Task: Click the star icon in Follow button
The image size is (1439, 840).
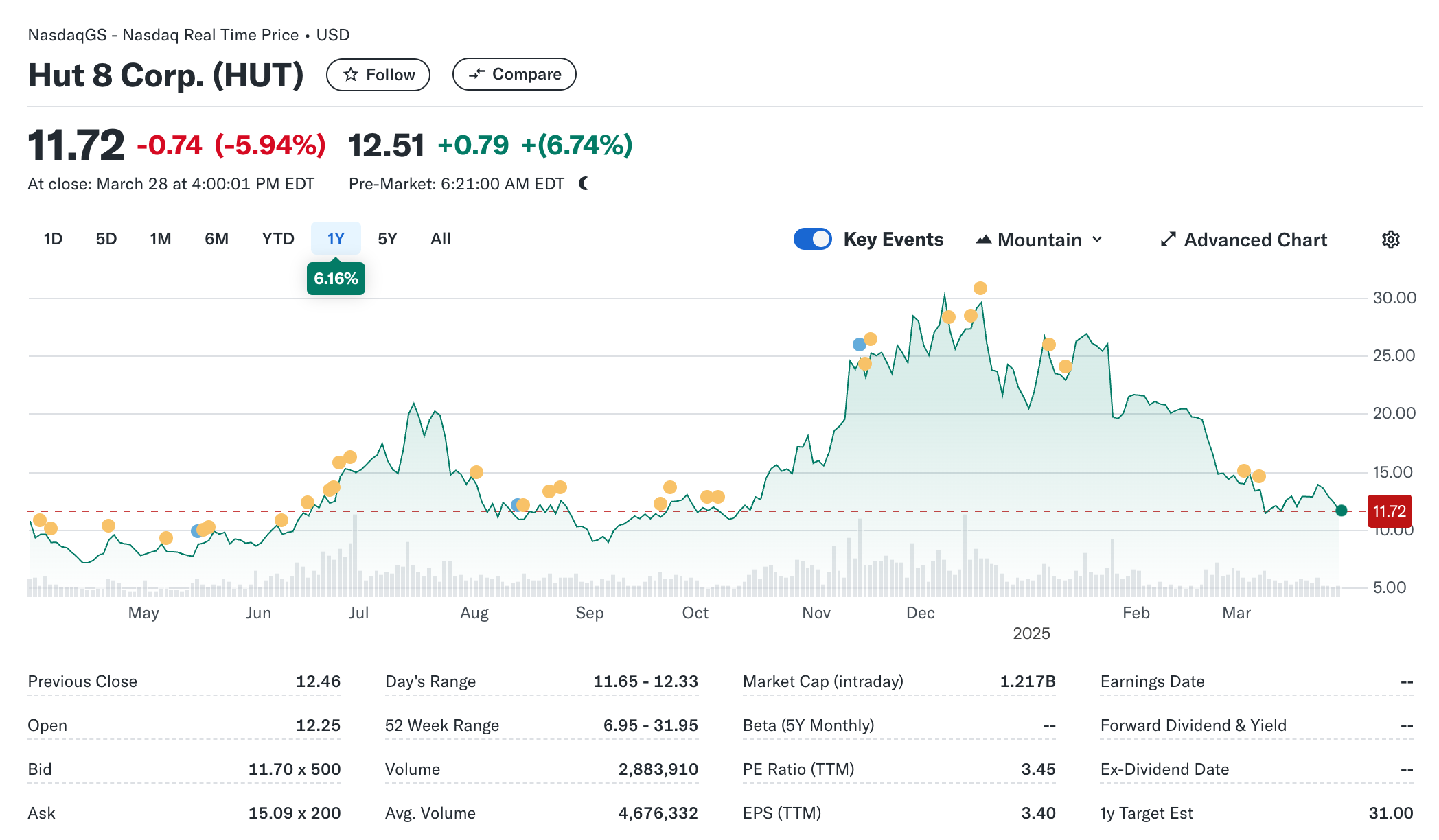Action: point(351,74)
